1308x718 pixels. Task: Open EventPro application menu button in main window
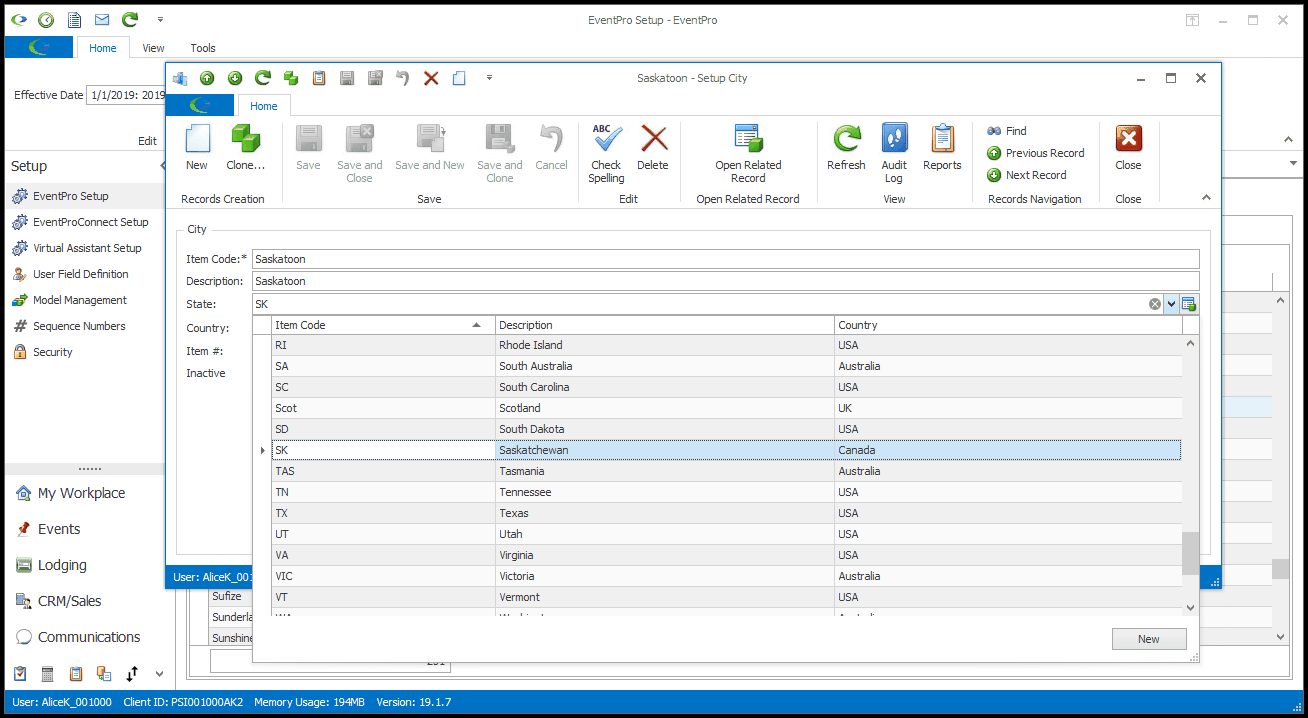point(39,47)
